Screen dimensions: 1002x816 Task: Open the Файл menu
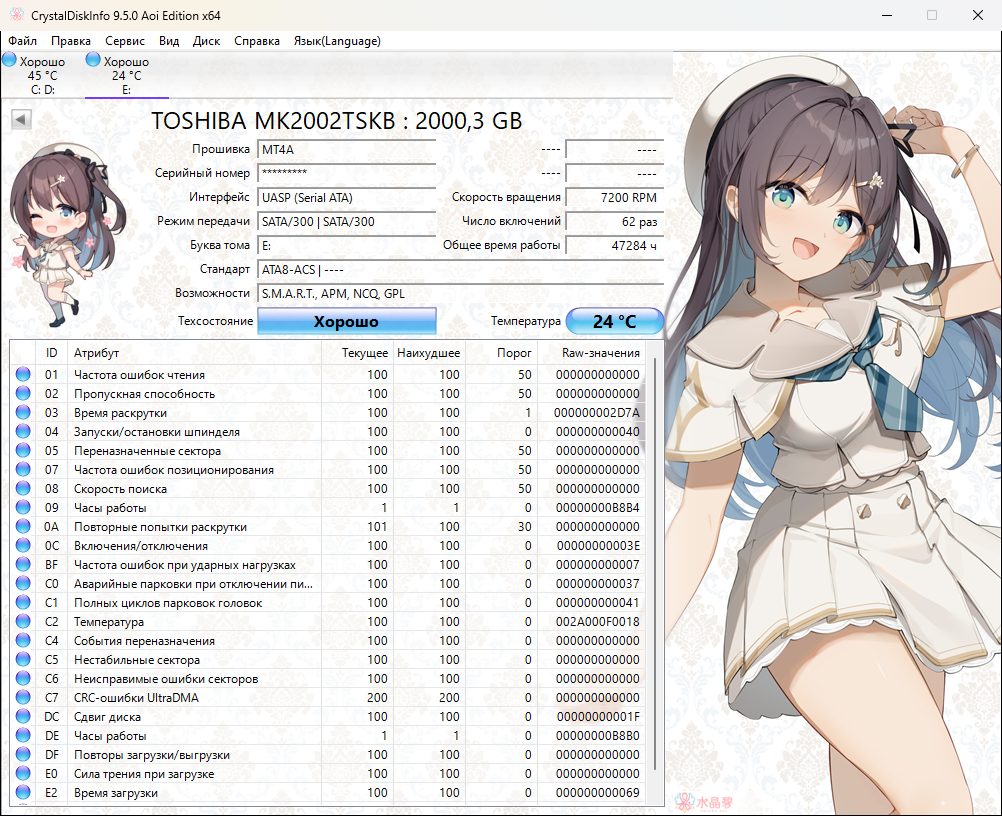(x=22, y=41)
